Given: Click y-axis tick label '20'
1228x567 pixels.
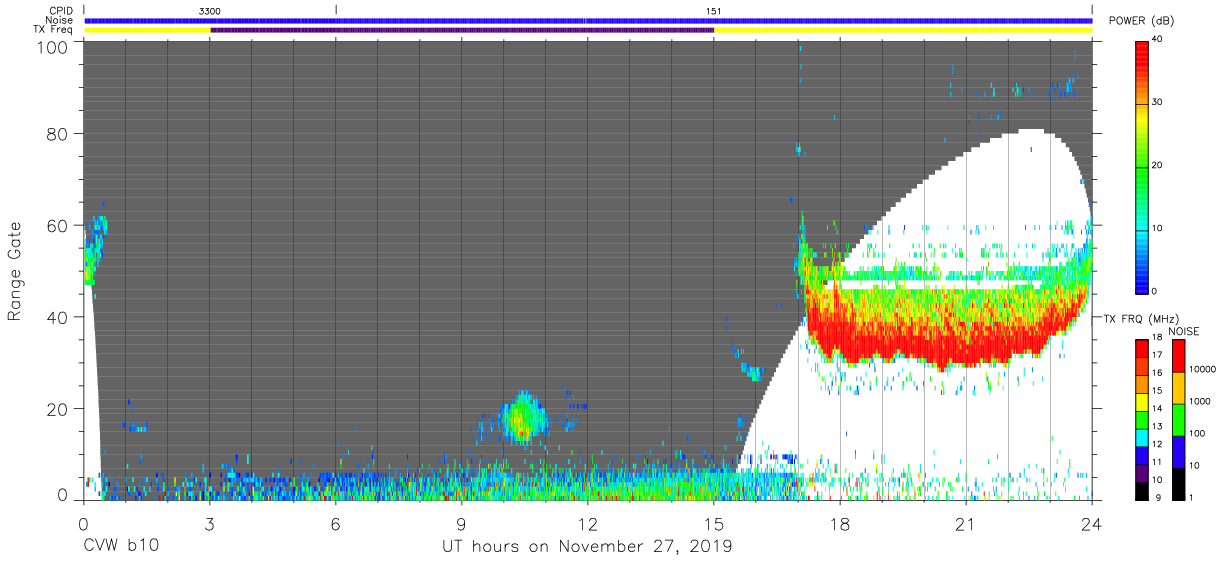Looking at the screenshot, I should [x=58, y=408].
